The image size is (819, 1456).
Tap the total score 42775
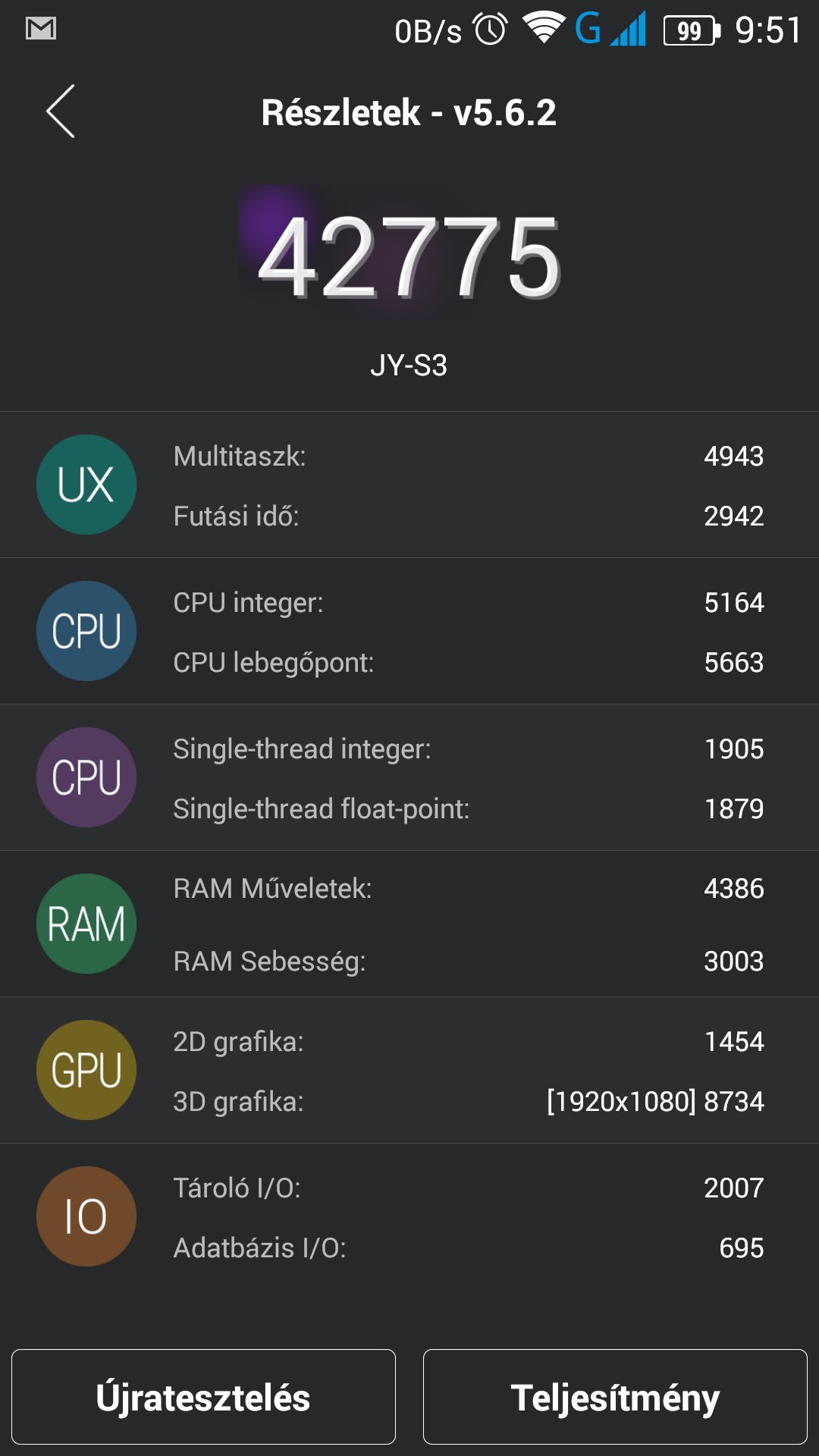click(x=409, y=257)
